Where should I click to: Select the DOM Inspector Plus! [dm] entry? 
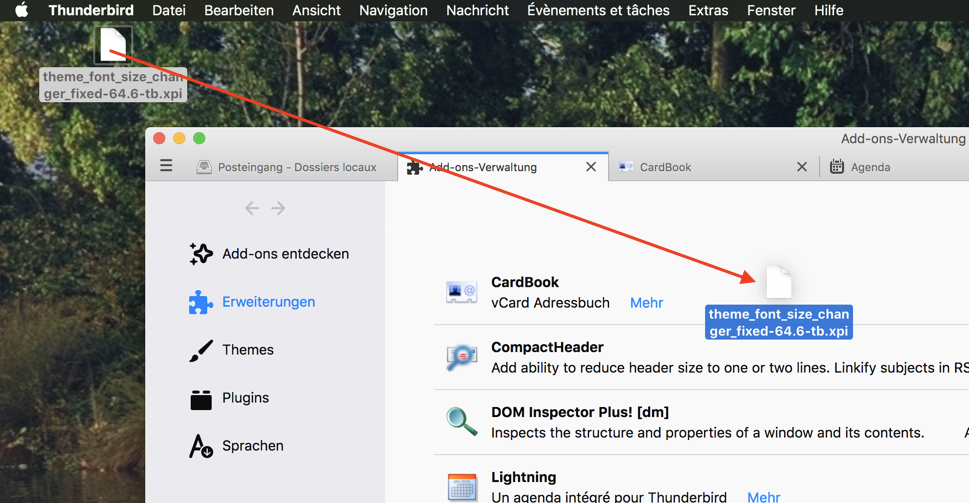[580, 412]
